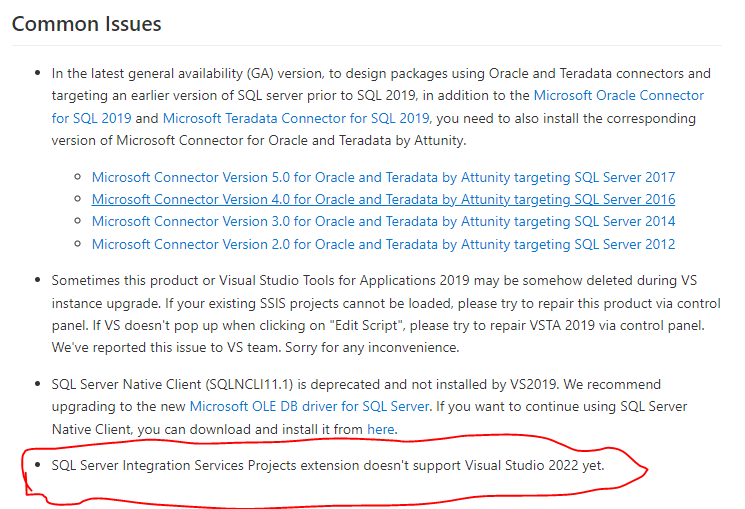
Task: Click the Common Issues heading
Action: (x=86, y=24)
